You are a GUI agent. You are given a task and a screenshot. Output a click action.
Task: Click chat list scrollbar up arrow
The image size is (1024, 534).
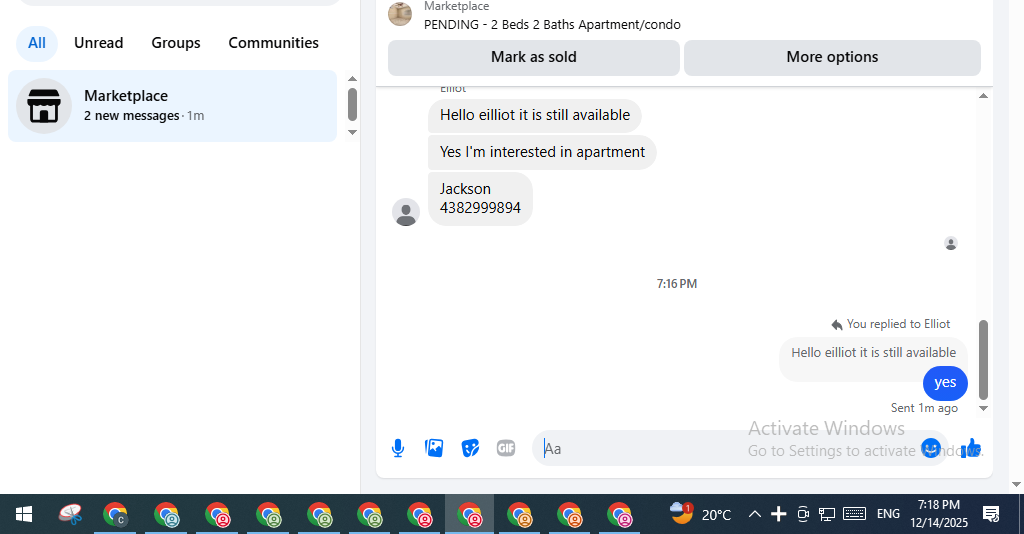click(x=352, y=79)
